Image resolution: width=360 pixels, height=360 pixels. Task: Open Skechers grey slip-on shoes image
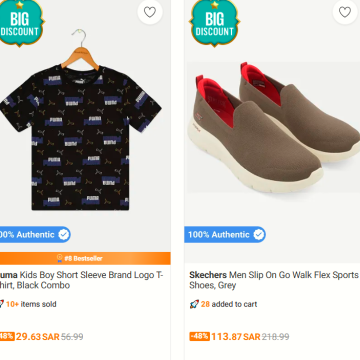pos(273,127)
